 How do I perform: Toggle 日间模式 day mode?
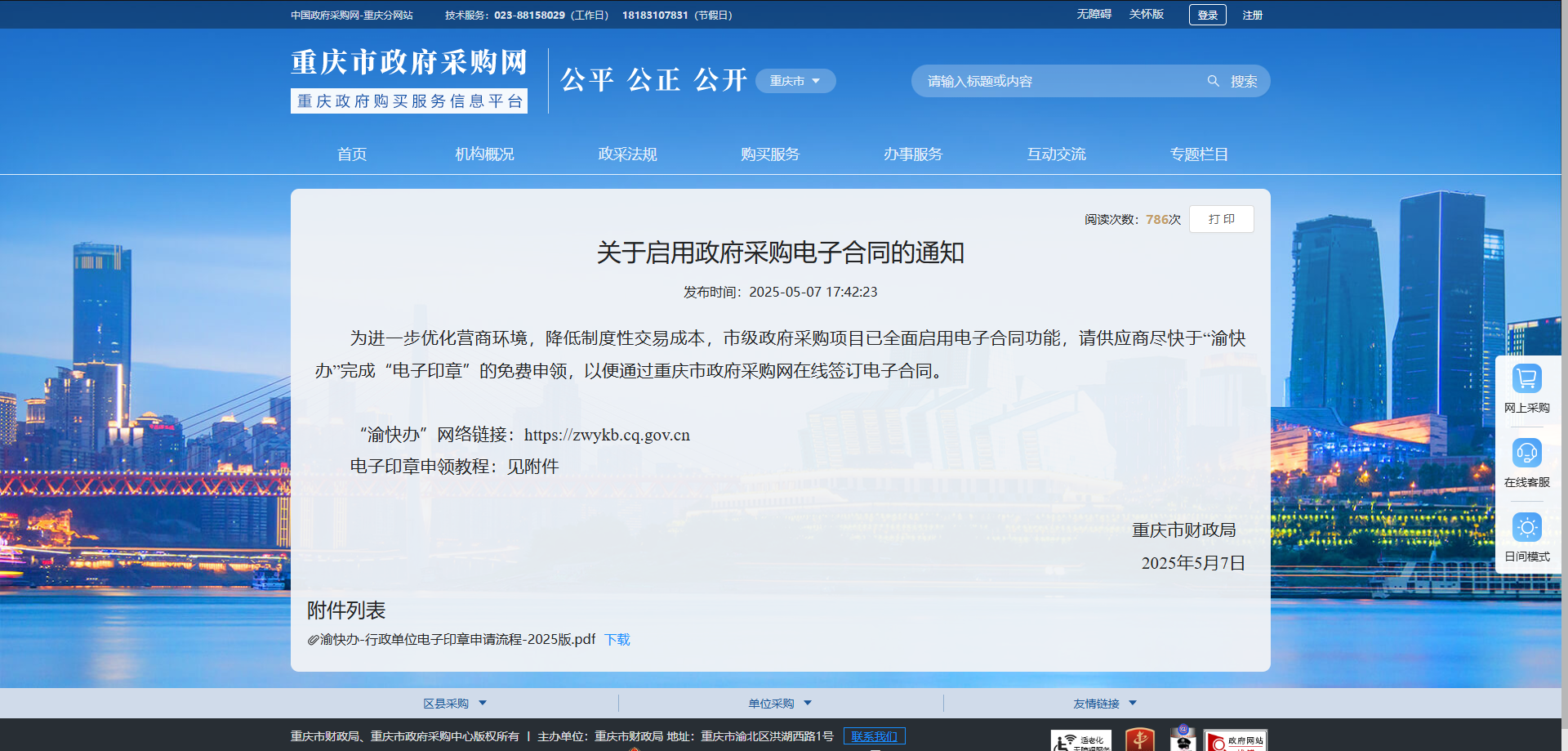(x=1526, y=528)
